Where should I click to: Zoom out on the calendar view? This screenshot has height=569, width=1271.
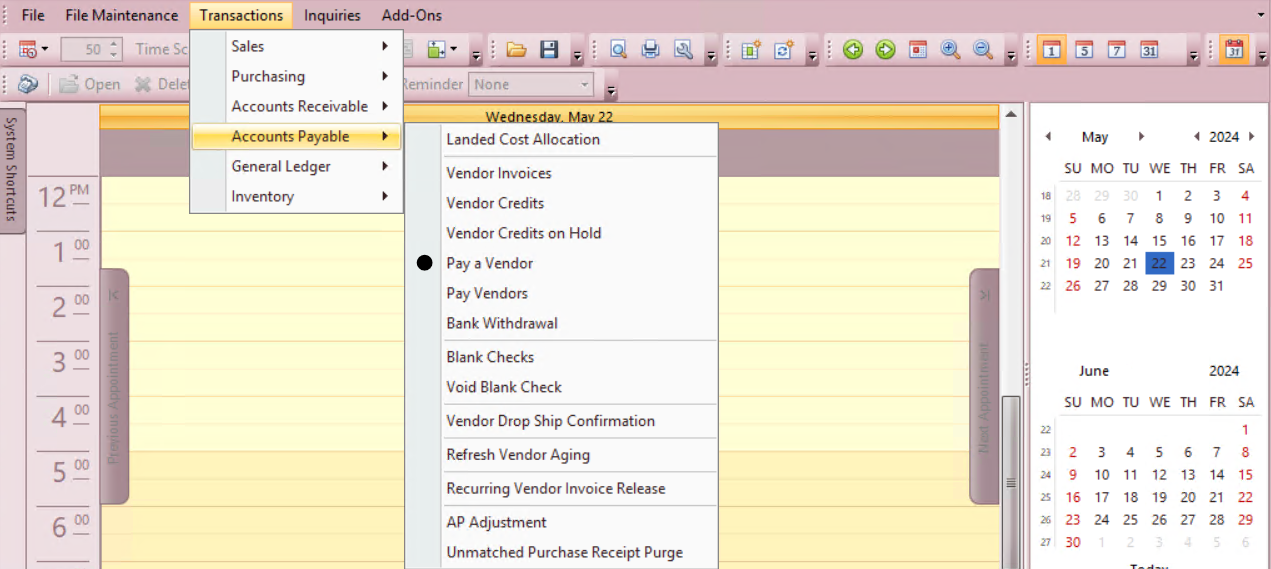[982, 49]
